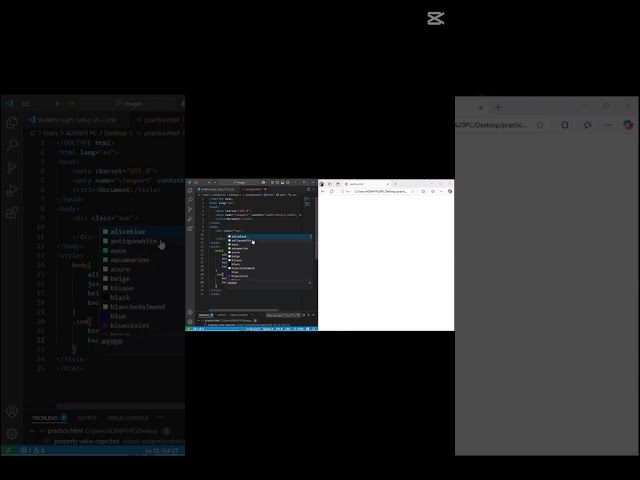This screenshot has height=480, width=640.
Task: Go back arrow in the dimmed enlarged VS Code title bar
Action: pyautogui.click(x=58, y=104)
